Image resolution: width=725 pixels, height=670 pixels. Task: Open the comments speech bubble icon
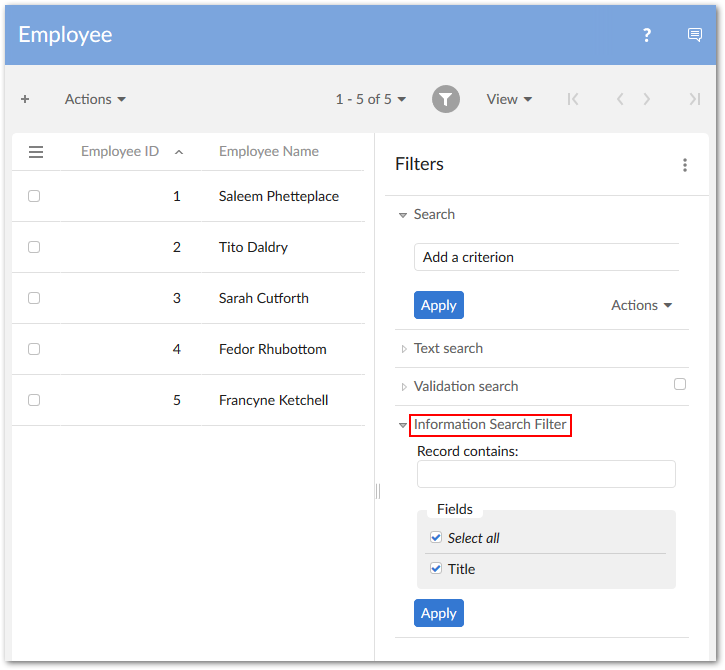point(695,35)
